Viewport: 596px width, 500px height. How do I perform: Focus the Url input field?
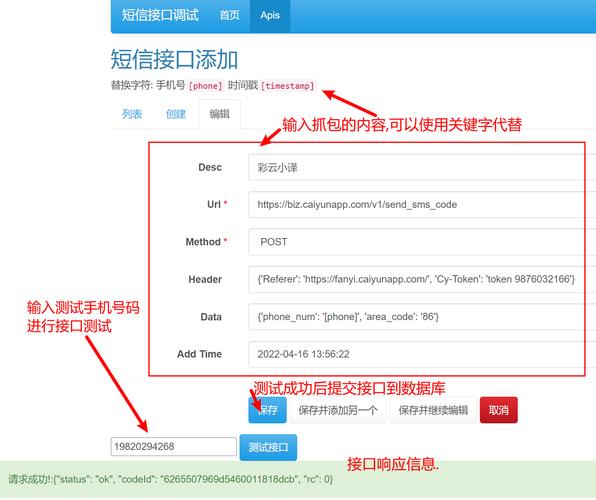pyautogui.click(x=422, y=205)
